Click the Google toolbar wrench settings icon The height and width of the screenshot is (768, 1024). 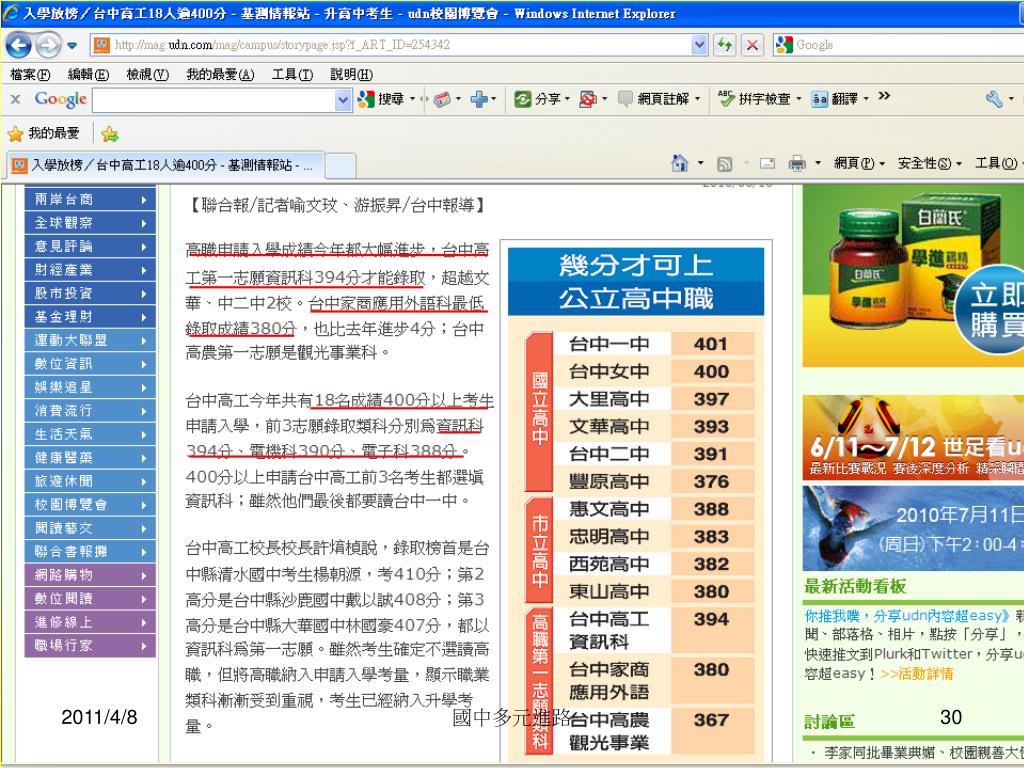993,99
